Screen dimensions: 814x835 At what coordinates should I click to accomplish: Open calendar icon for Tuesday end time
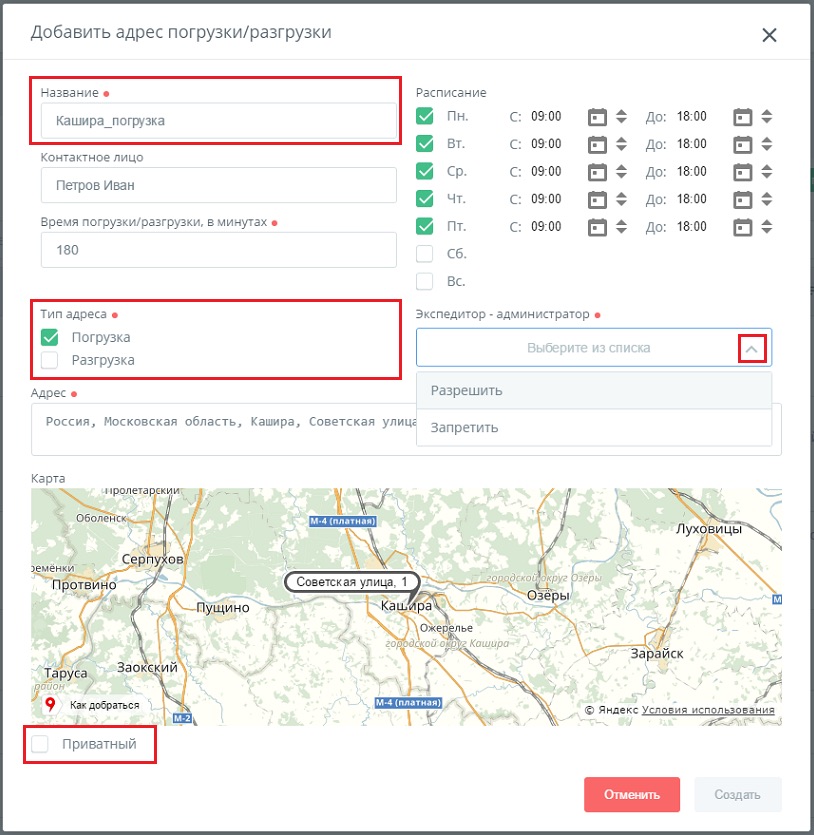742,144
